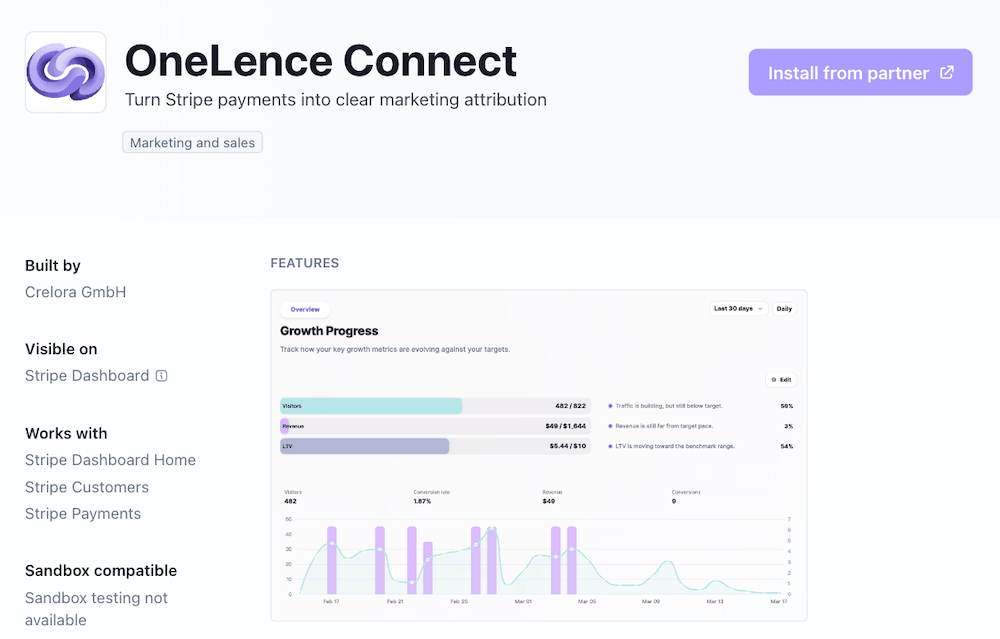The height and width of the screenshot is (639, 1000).
Task: Click the Visible on heading
Action: click(x=61, y=349)
